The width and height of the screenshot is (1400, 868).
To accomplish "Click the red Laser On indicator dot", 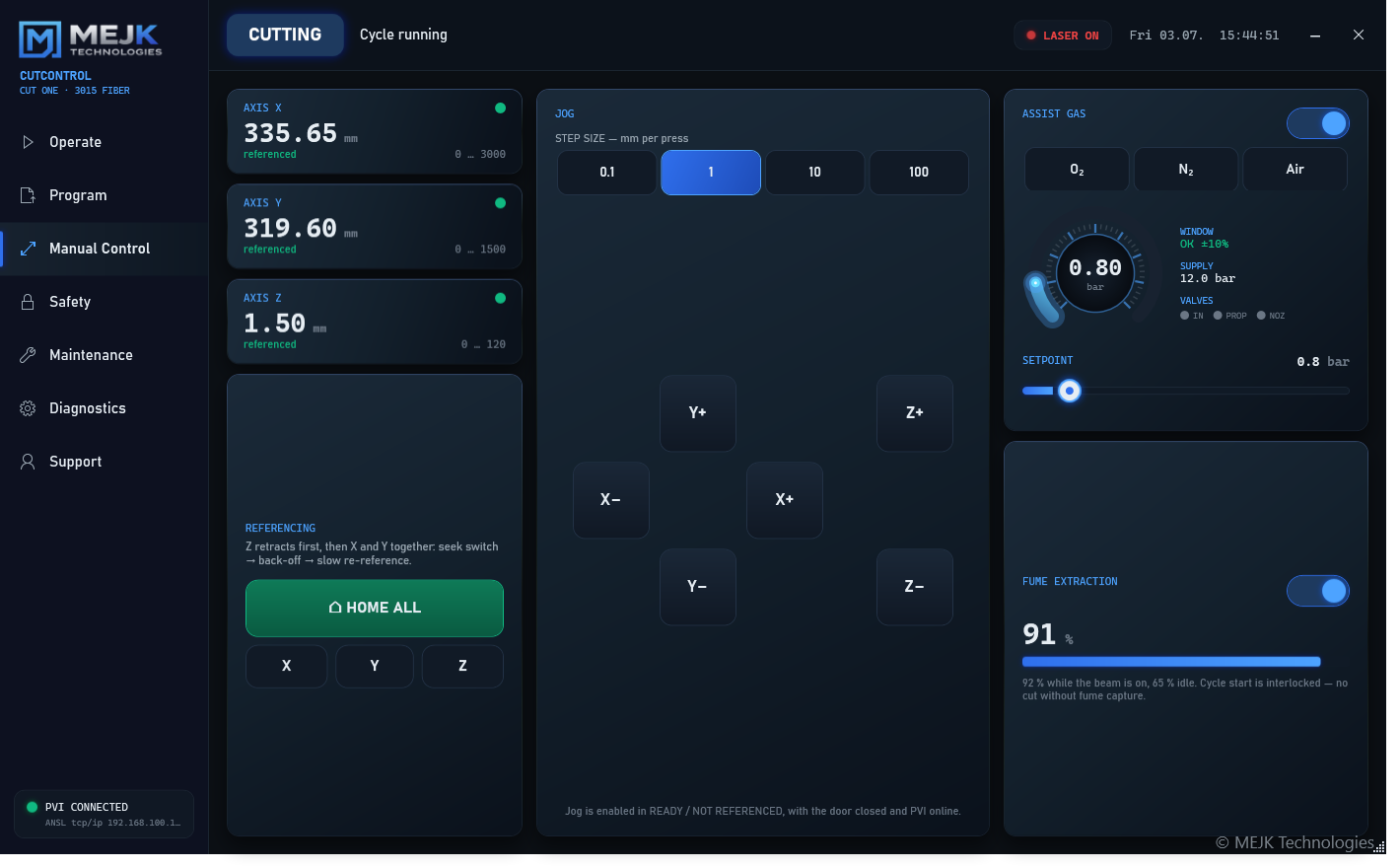I will [1031, 36].
